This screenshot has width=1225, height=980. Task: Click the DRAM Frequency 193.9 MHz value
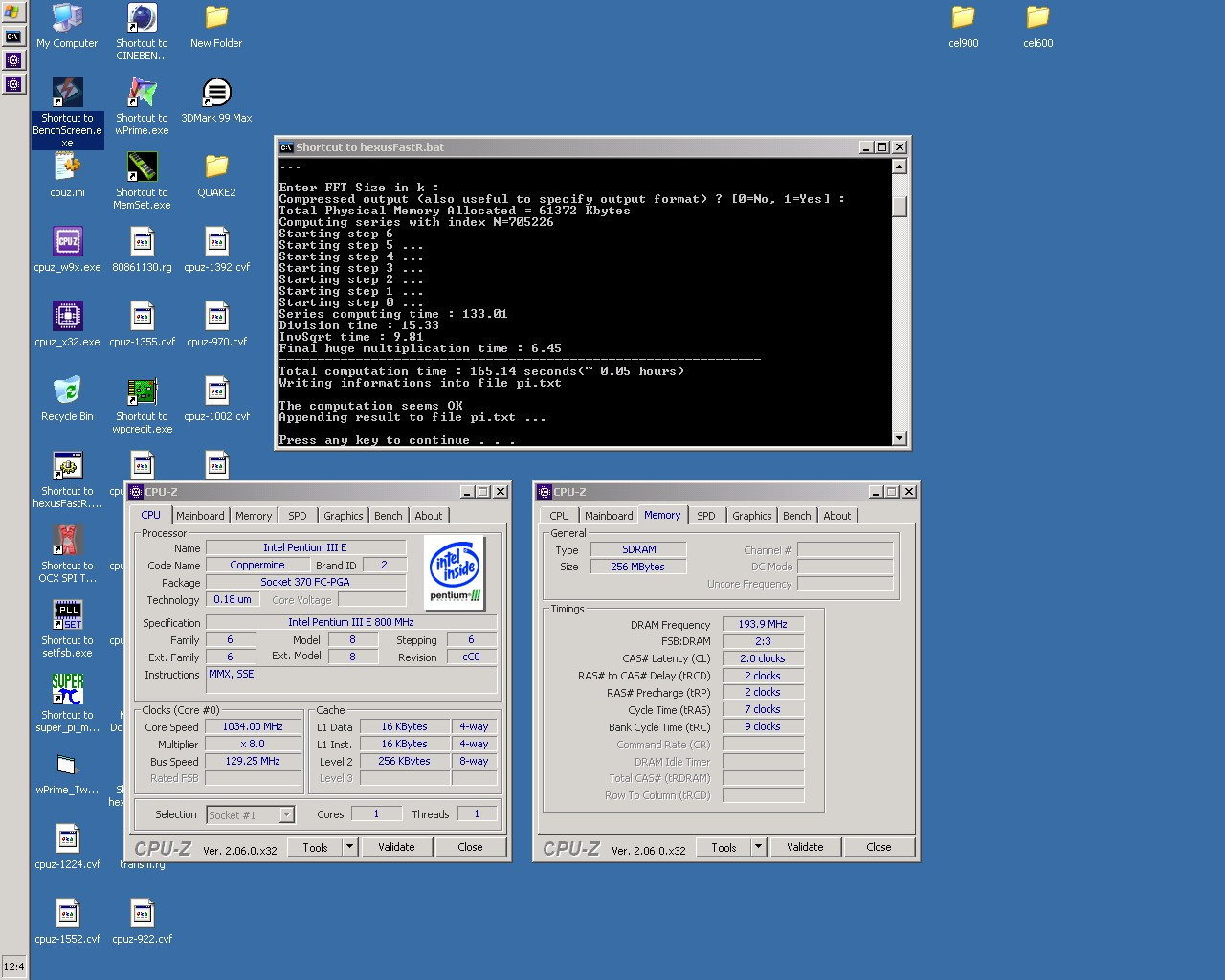click(763, 624)
